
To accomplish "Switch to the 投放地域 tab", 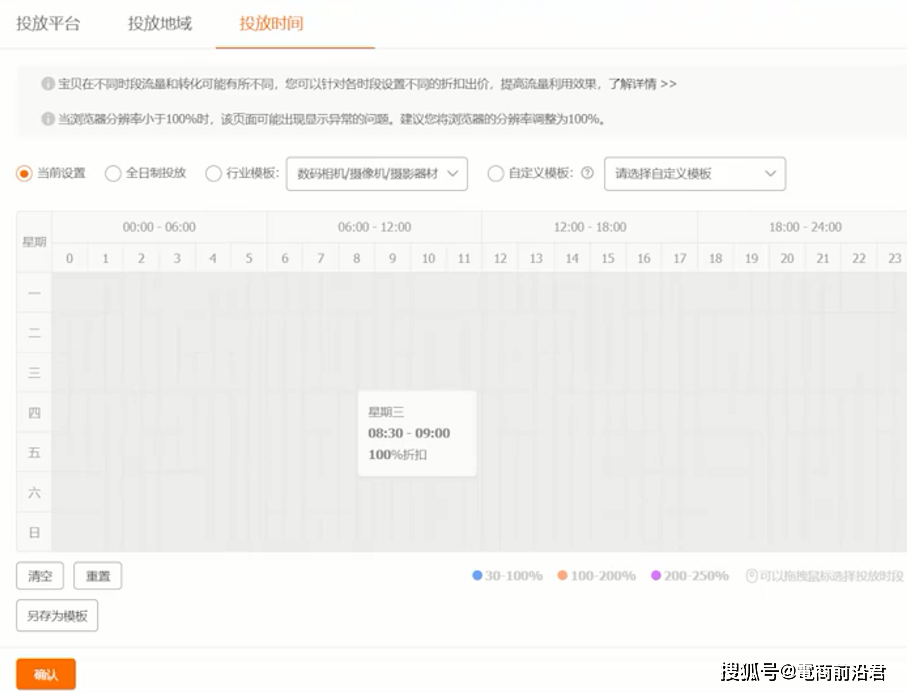I will [160, 24].
